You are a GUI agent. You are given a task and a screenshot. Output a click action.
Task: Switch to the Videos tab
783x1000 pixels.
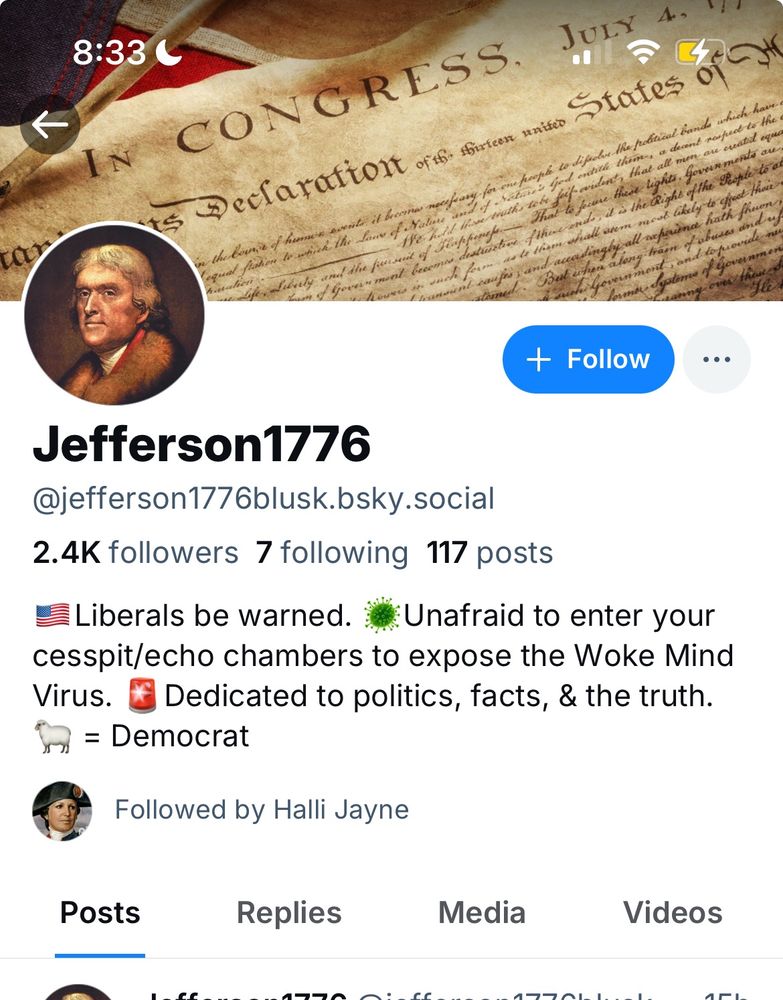(673, 913)
